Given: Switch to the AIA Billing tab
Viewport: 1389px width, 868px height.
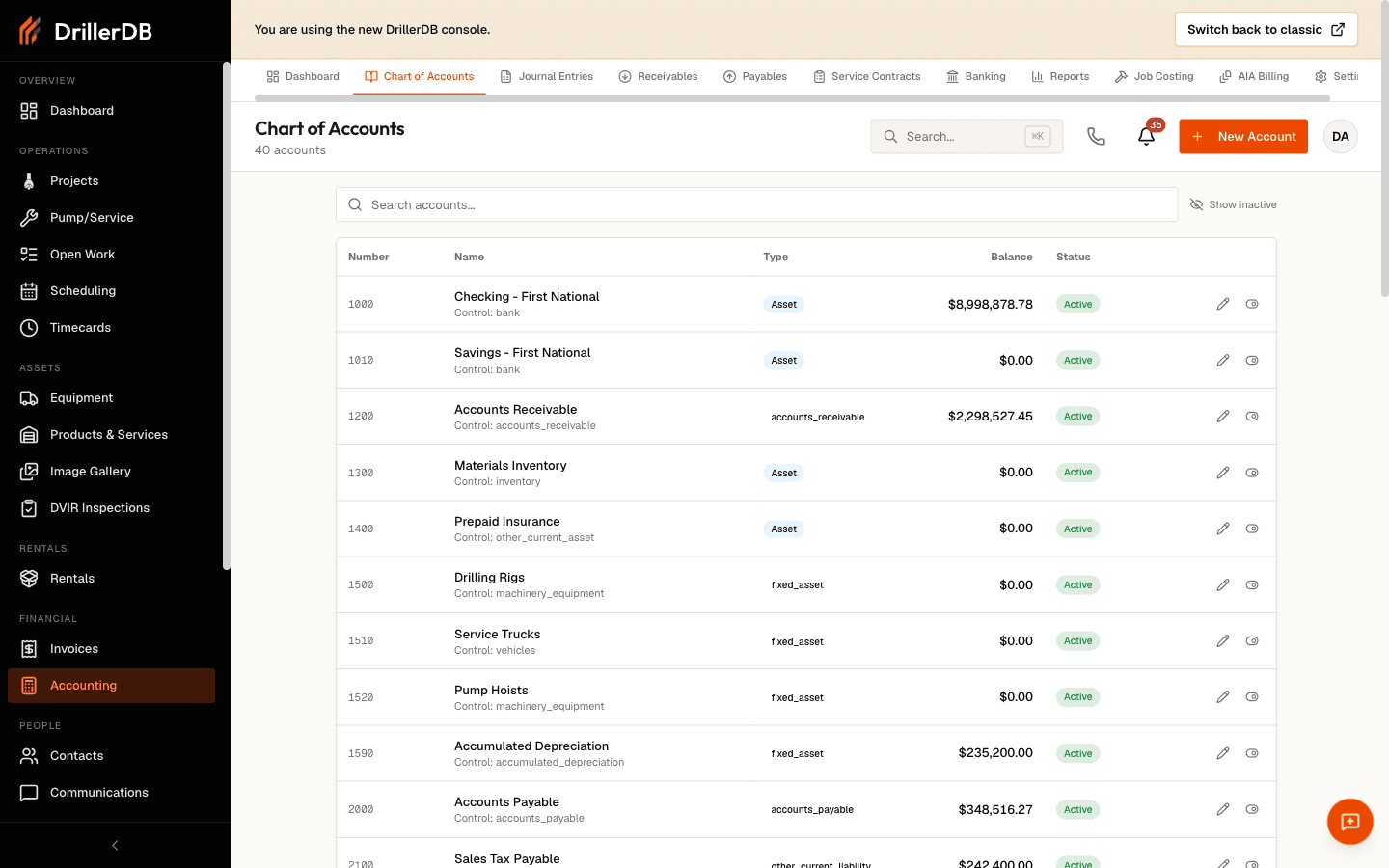Looking at the screenshot, I should pos(1254,76).
